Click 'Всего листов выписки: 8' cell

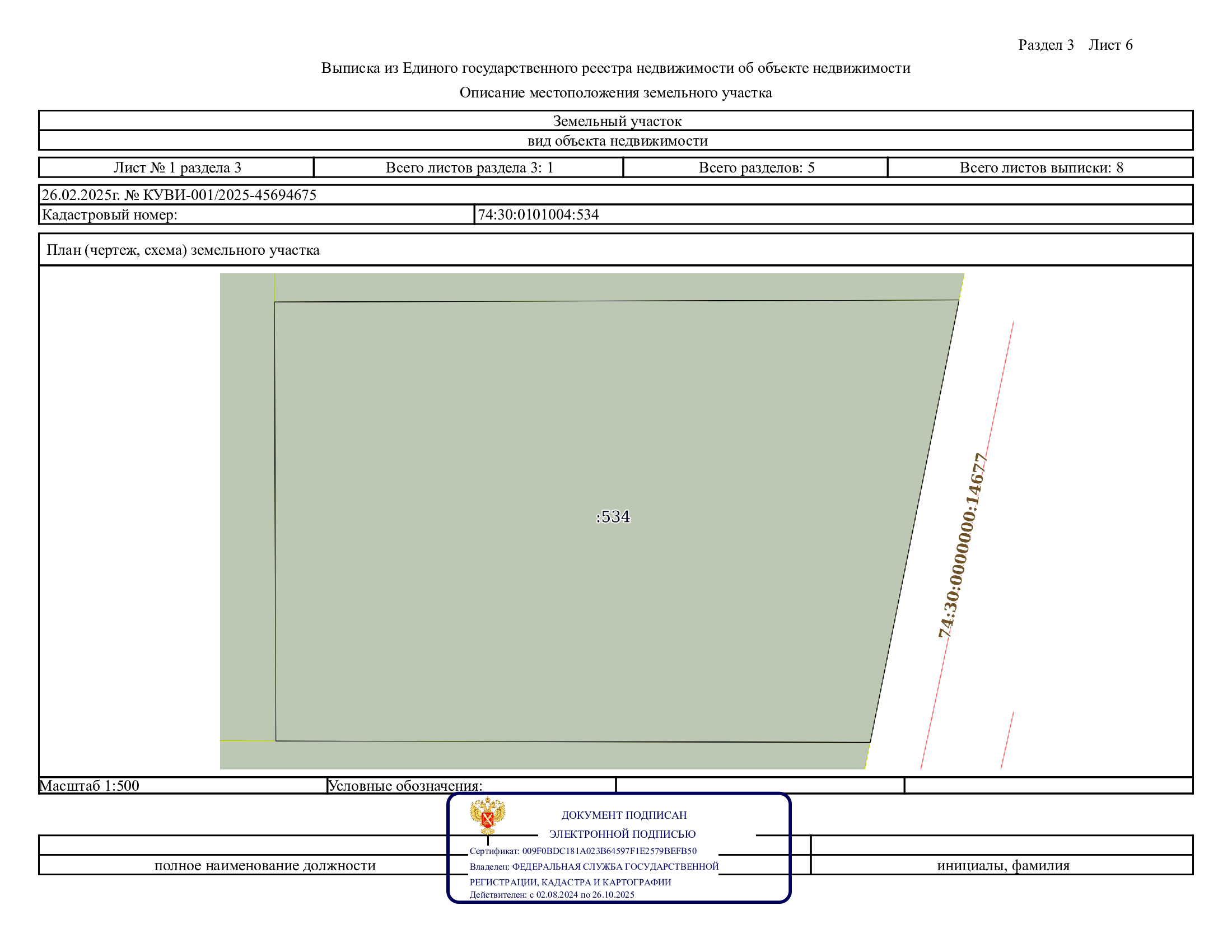coord(1041,167)
